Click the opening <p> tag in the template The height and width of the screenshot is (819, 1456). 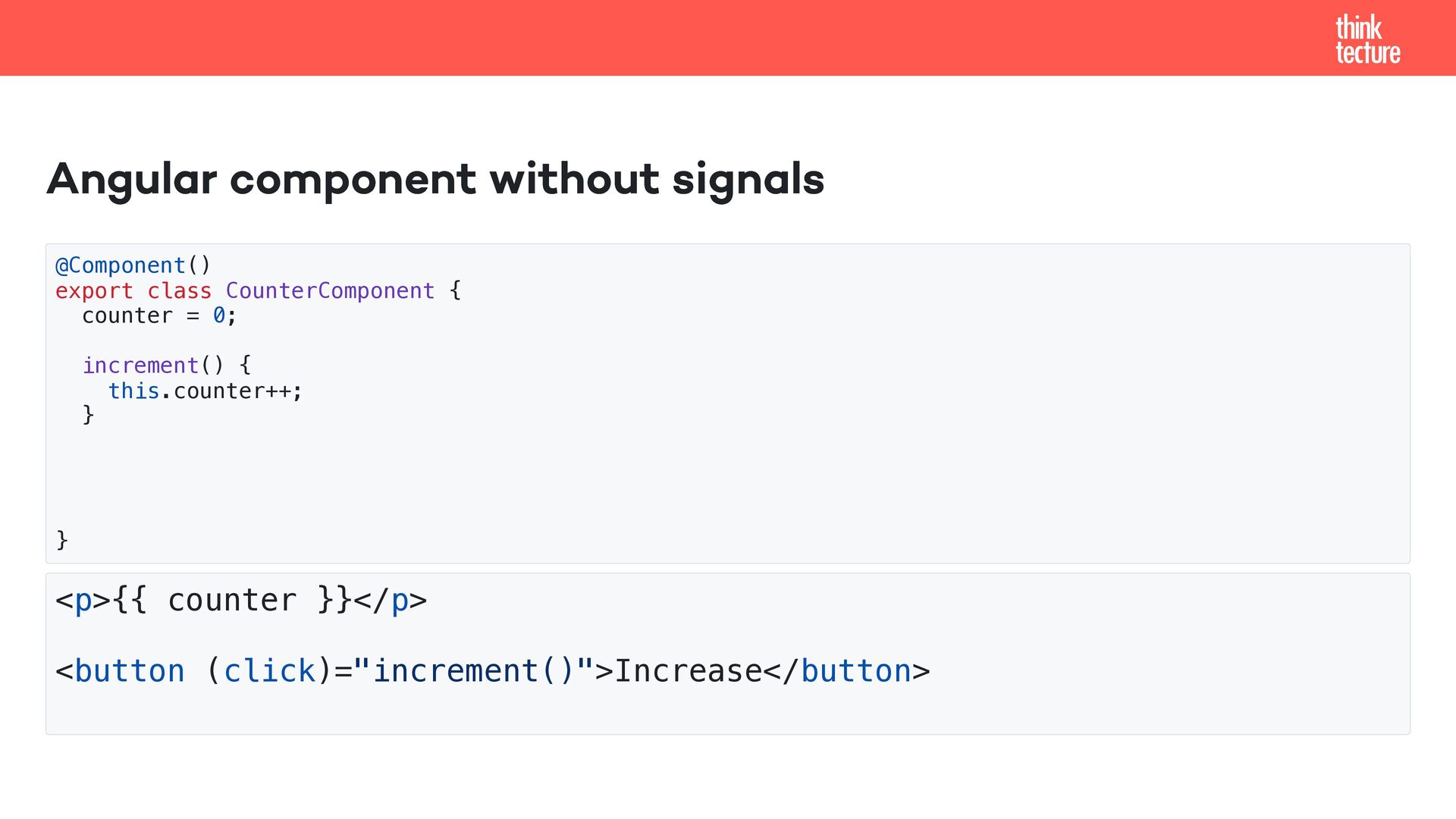(83, 600)
